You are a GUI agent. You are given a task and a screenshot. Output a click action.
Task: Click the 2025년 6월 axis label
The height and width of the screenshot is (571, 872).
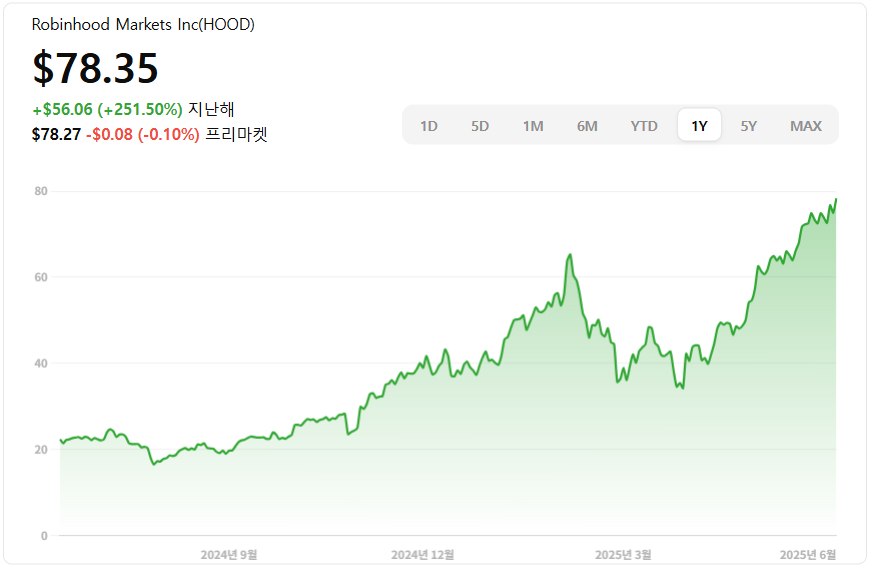(808, 554)
